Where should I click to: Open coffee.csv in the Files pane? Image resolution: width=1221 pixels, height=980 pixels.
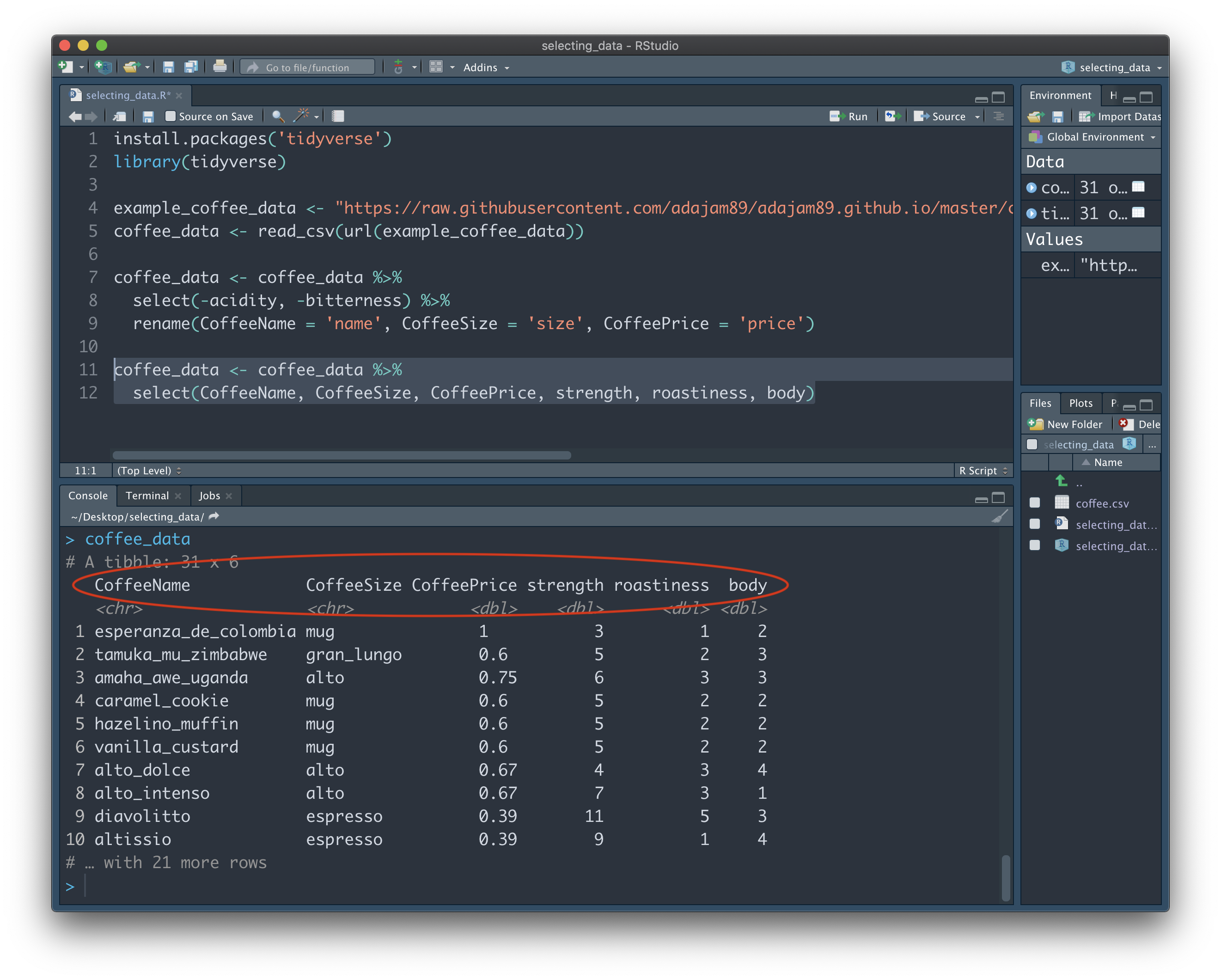pos(1101,503)
